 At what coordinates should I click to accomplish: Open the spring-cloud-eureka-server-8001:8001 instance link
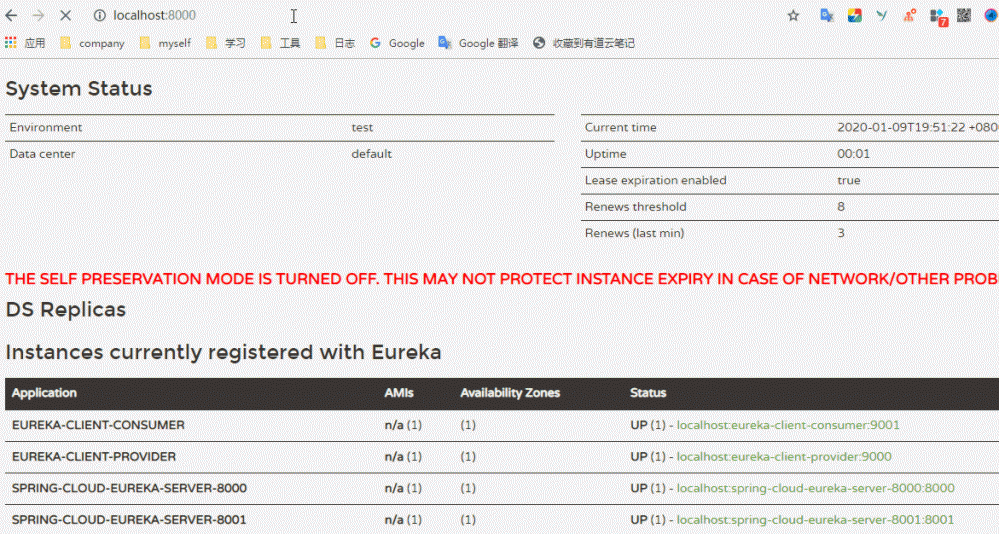click(816, 520)
